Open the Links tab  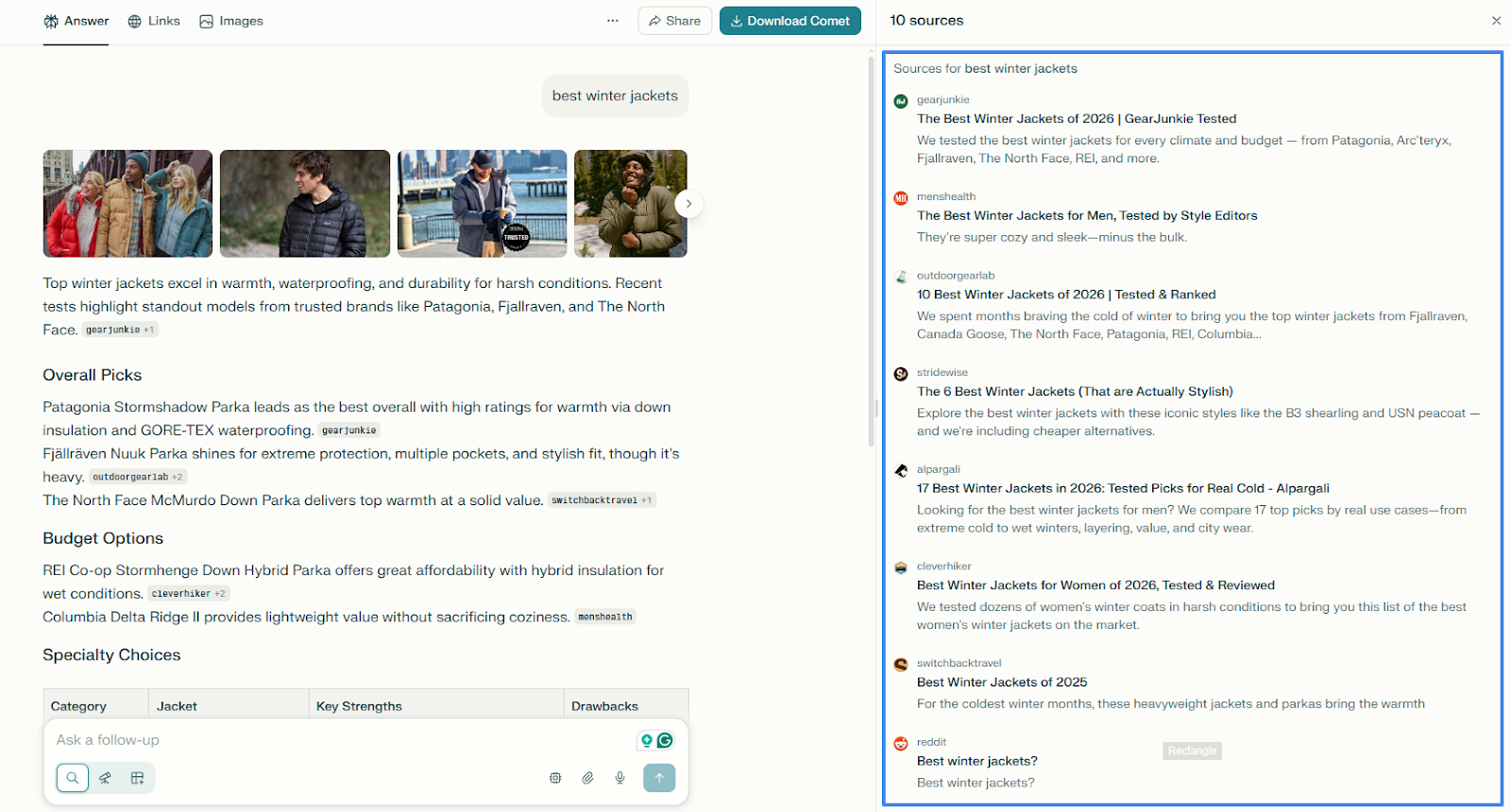[x=154, y=21]
